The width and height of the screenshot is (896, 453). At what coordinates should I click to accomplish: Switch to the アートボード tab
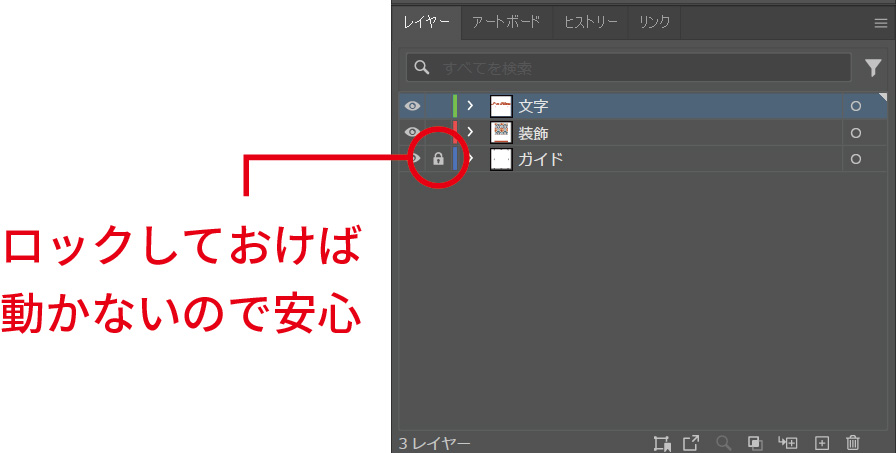pyautogui.click(x=506, y=21)
